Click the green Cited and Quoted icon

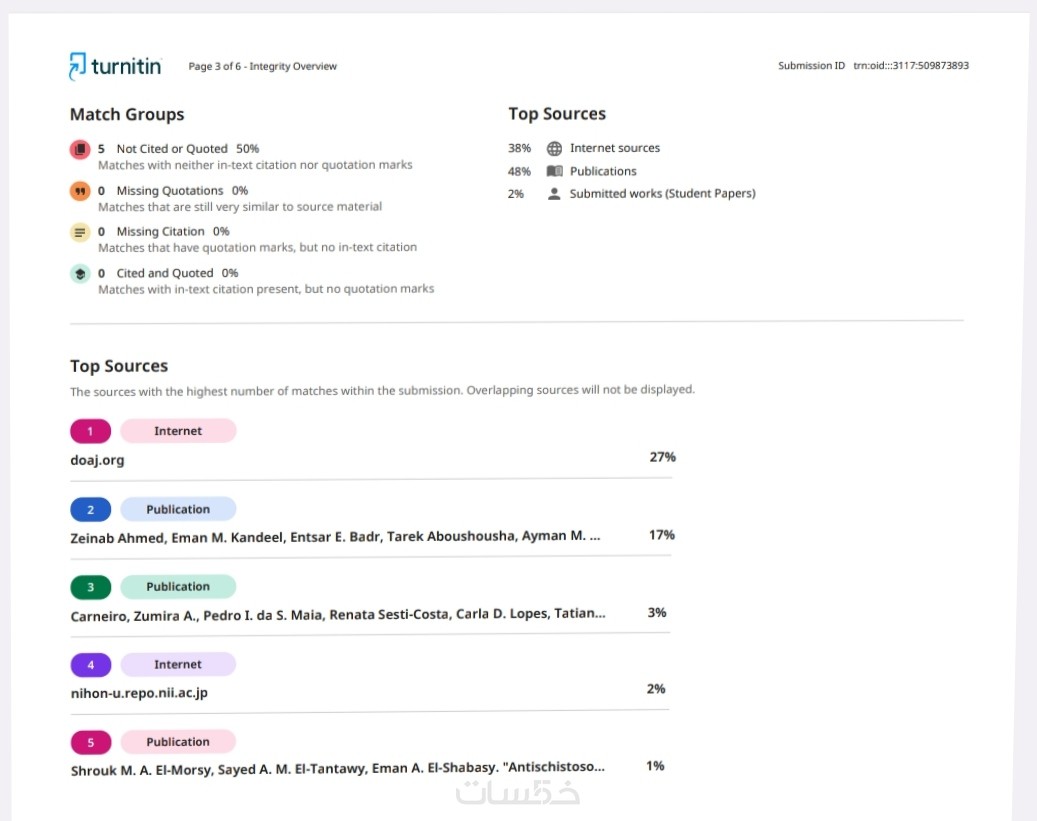[x=80, y=273]
